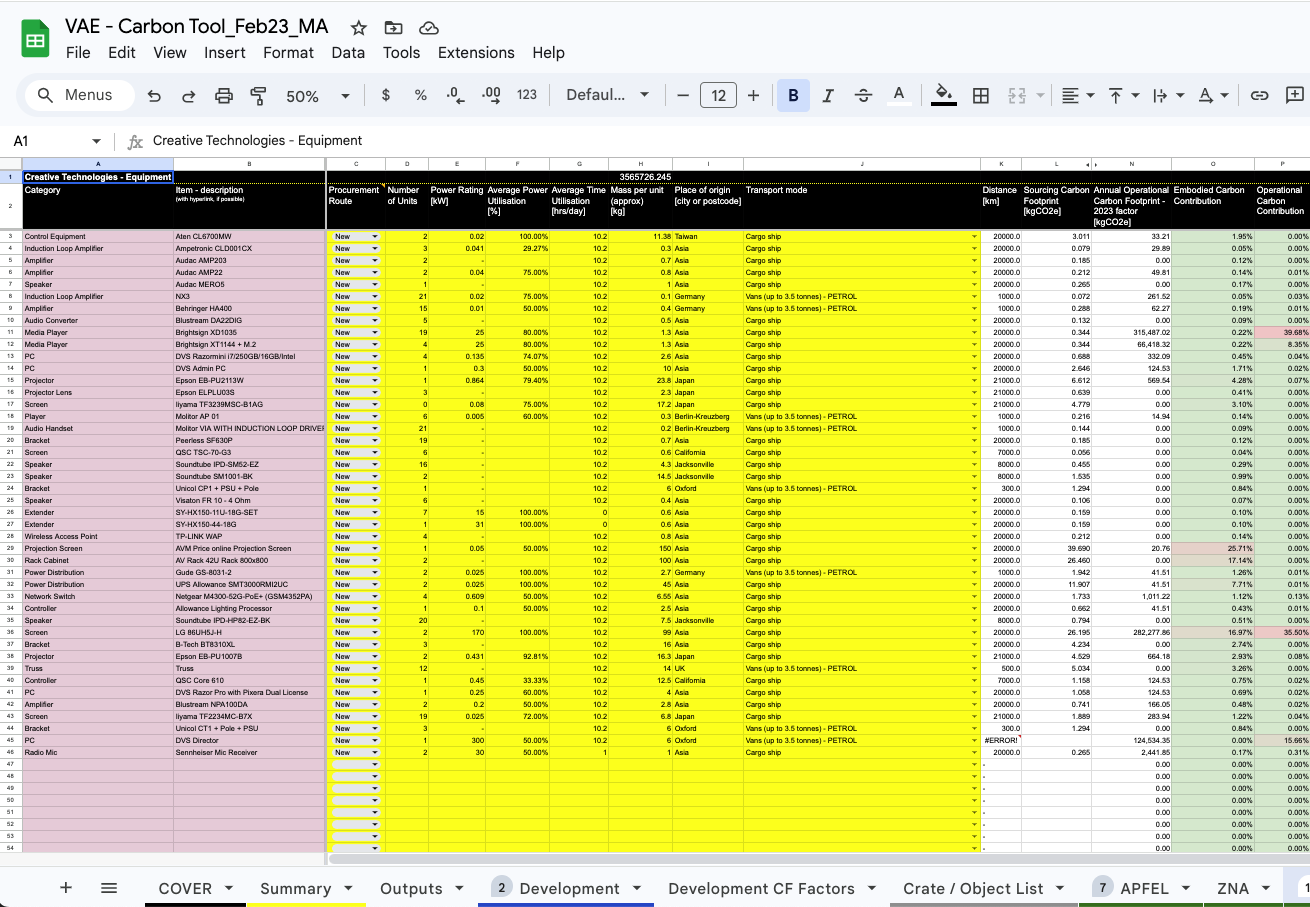
Task: Click the comment count badge on Development tab
Action: point(501,888)
